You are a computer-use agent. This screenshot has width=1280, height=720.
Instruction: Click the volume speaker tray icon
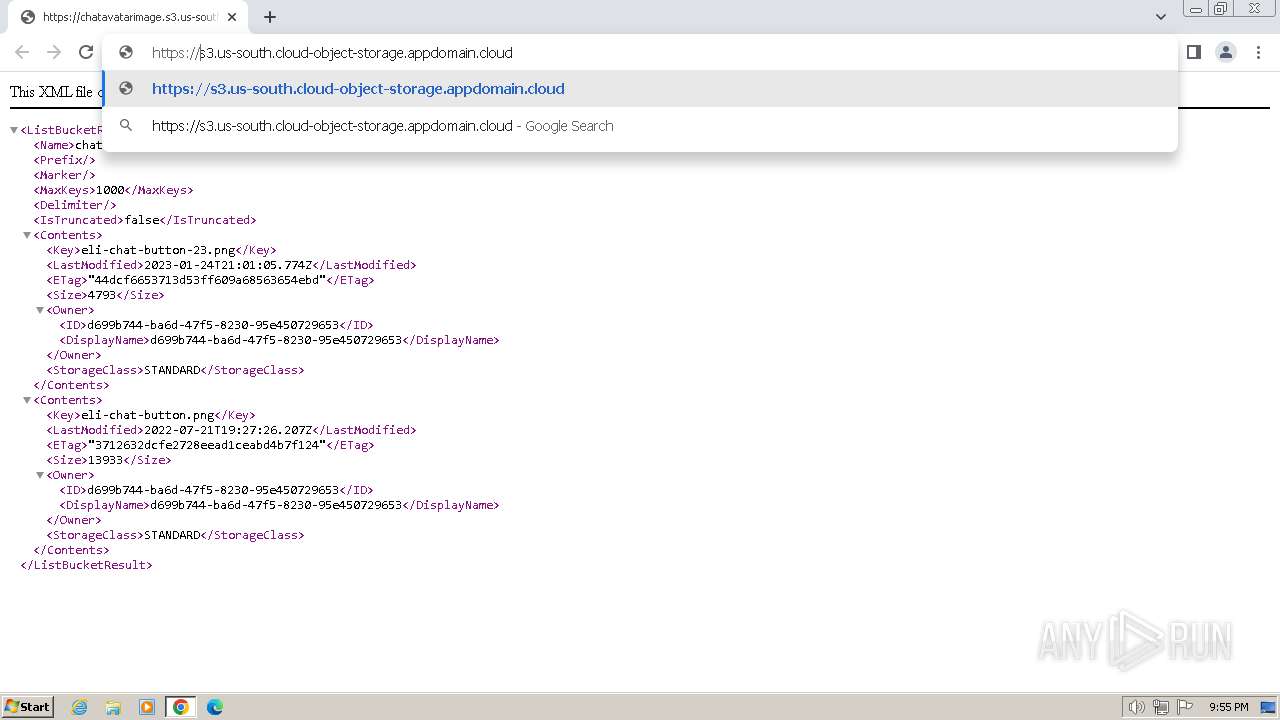coord(1137,707)
